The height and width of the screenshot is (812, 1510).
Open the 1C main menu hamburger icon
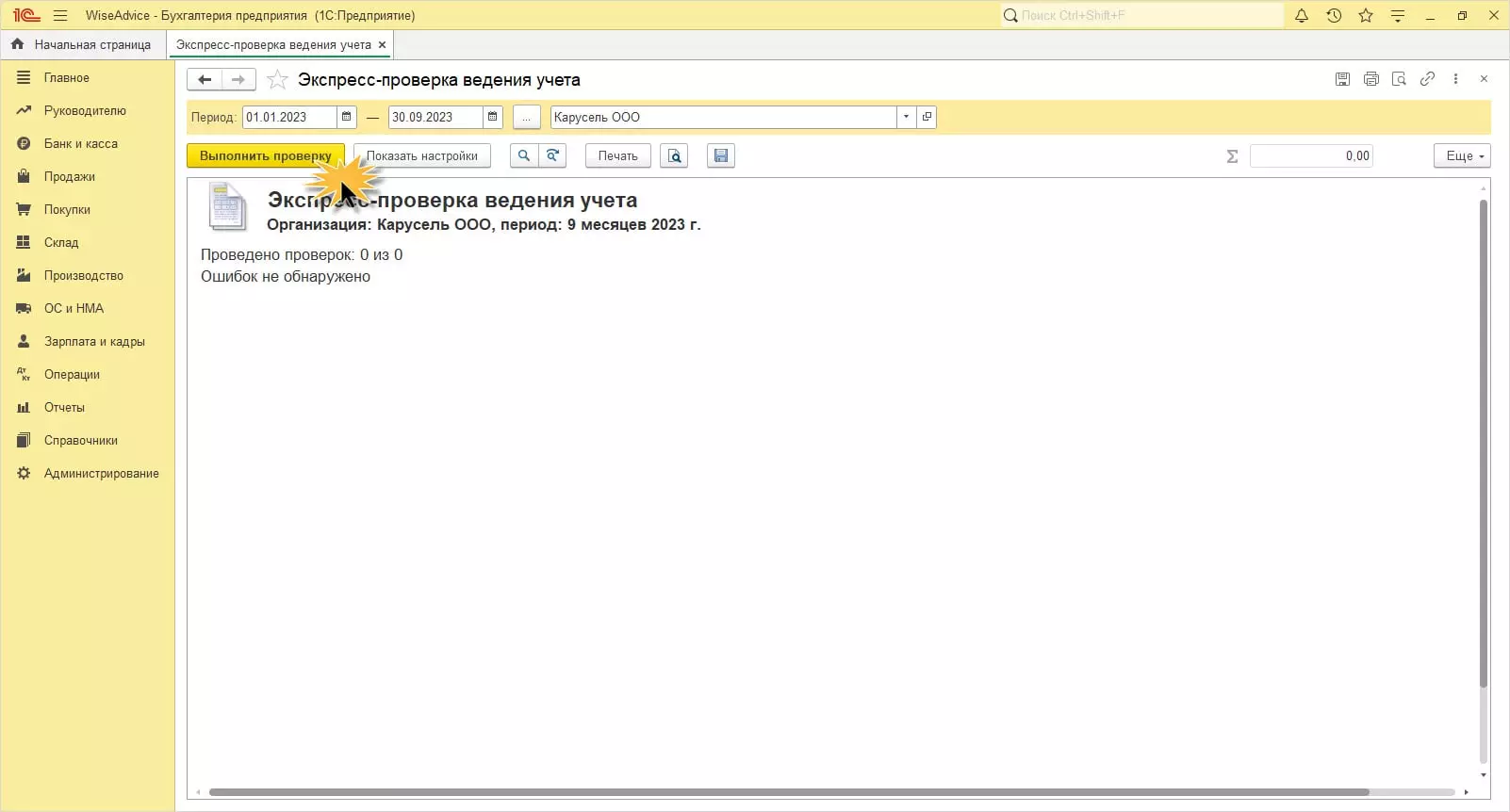[x=60, y=15]
